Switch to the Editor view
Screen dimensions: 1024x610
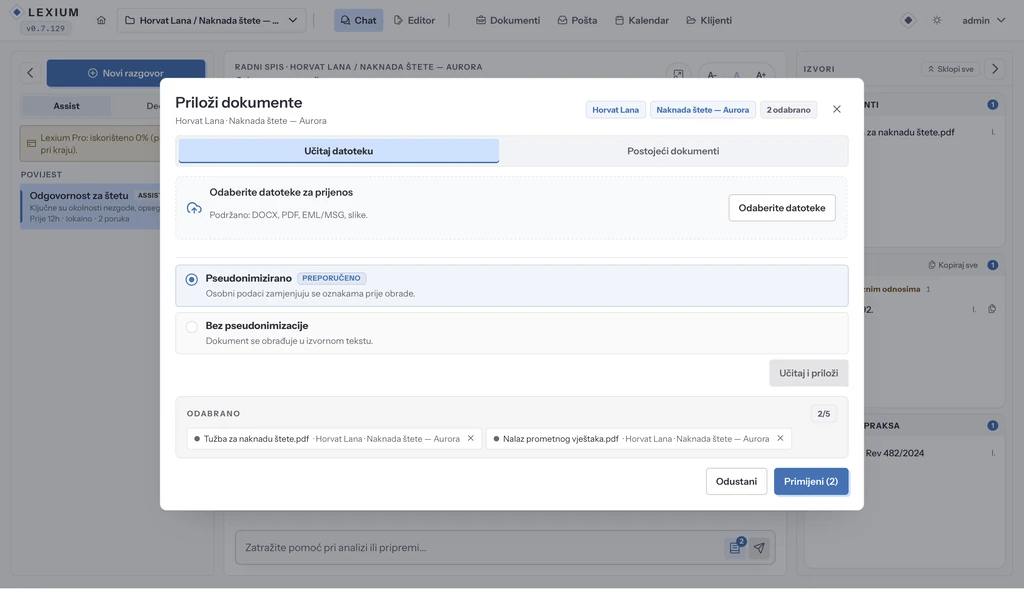pyautogui.click(x=415, y=20)
